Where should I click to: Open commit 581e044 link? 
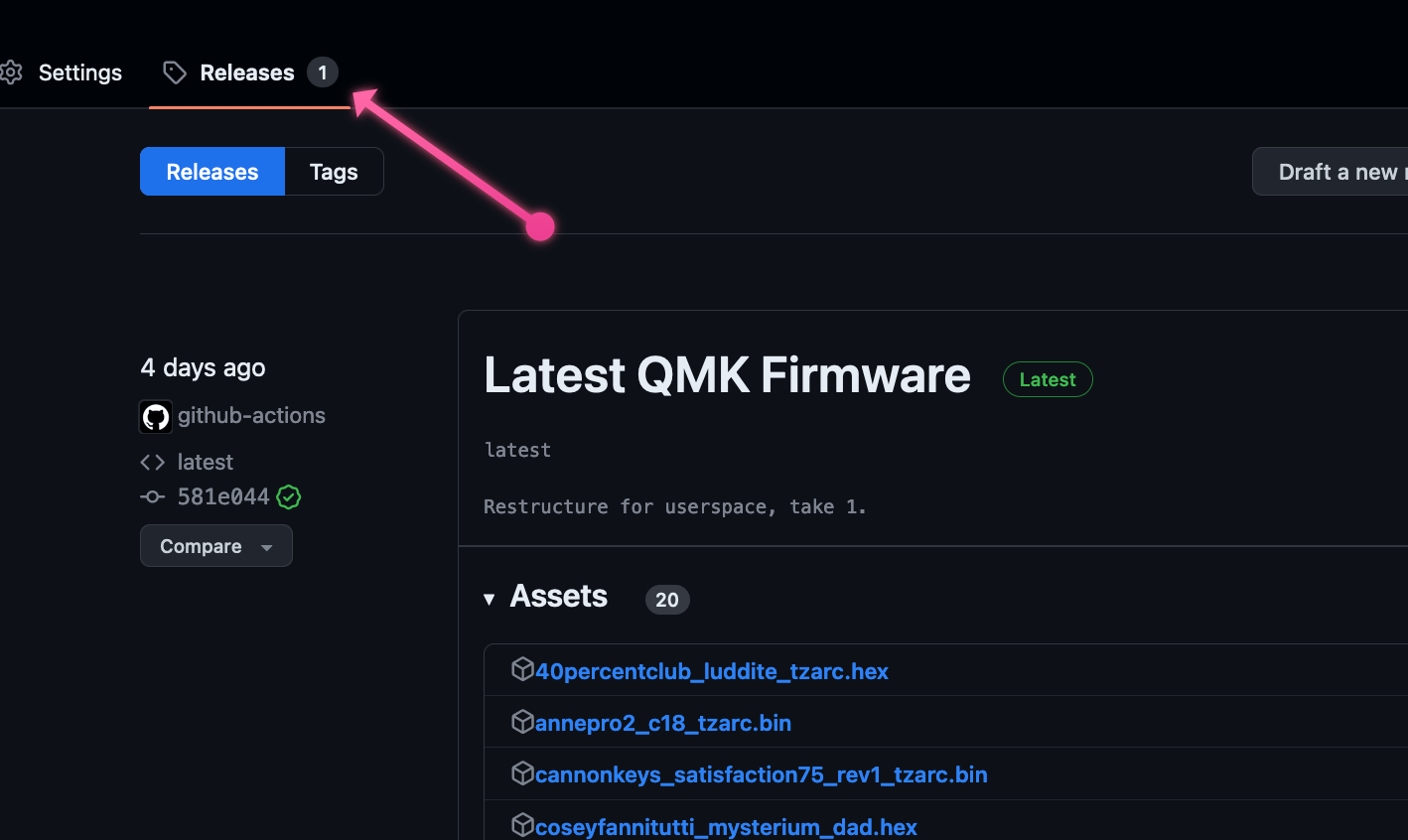(x=223, y=496)
